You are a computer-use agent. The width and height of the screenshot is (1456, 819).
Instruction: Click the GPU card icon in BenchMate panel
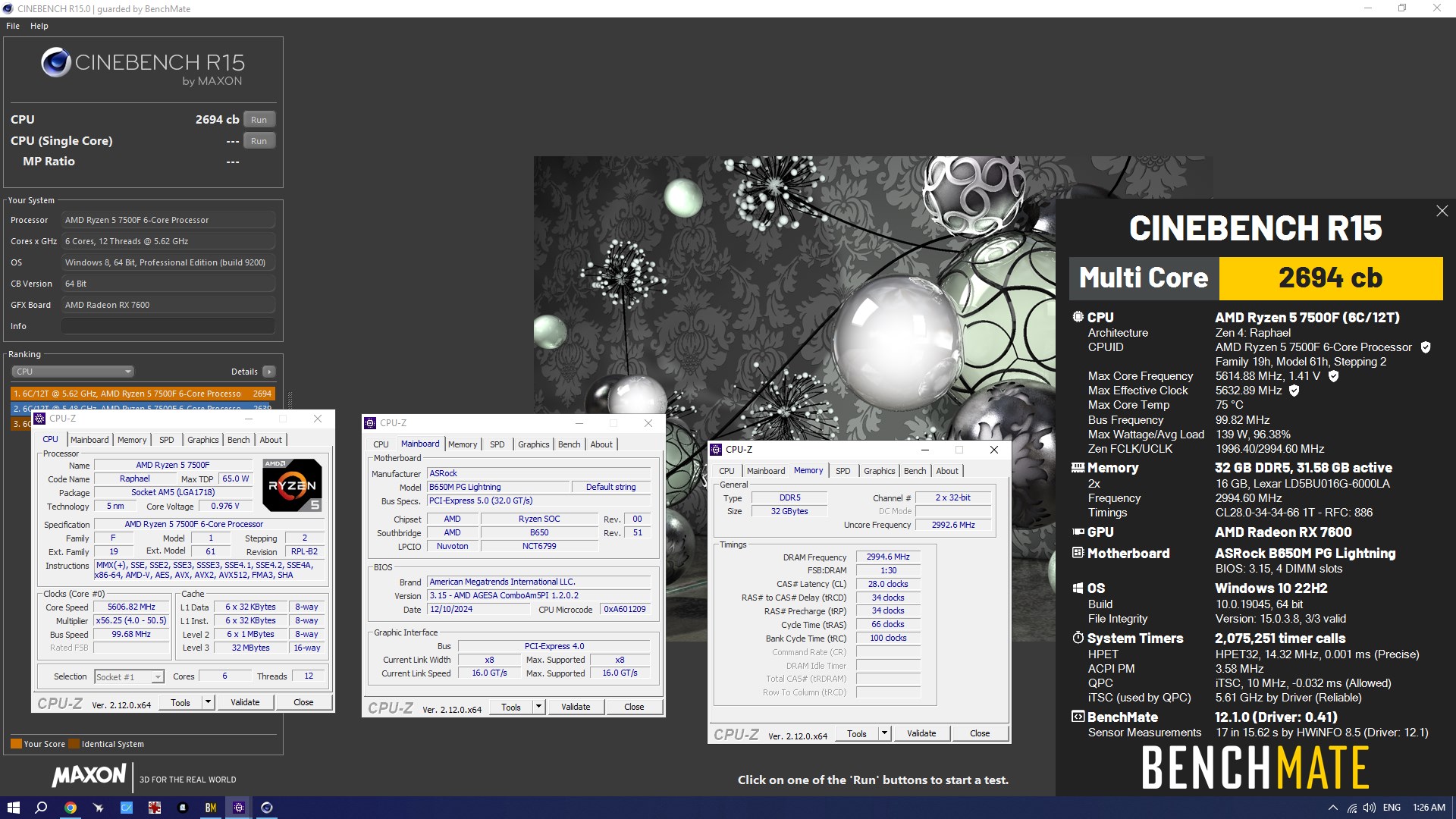pos(1078,532)
